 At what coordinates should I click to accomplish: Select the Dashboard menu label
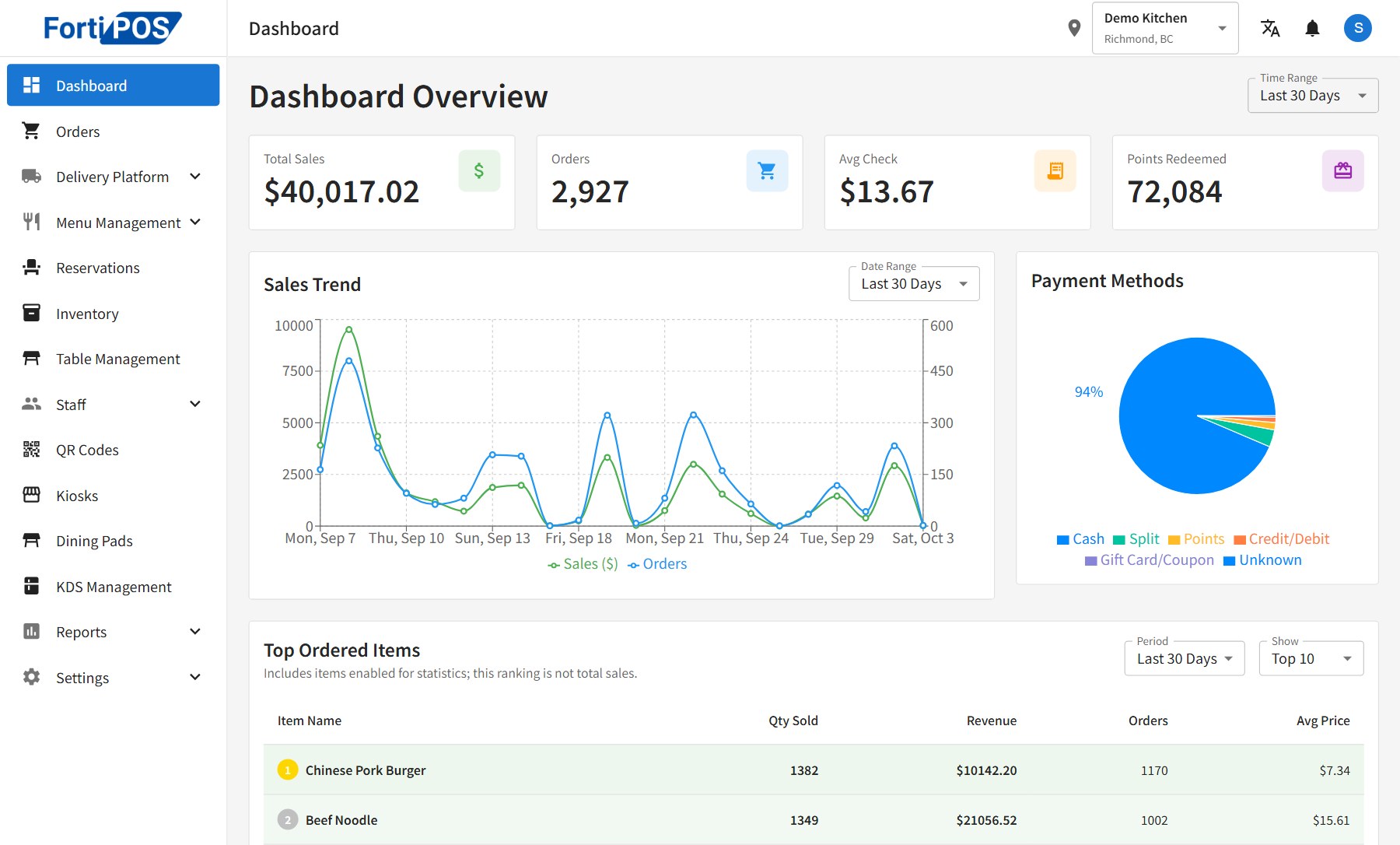tap(92, 86)
